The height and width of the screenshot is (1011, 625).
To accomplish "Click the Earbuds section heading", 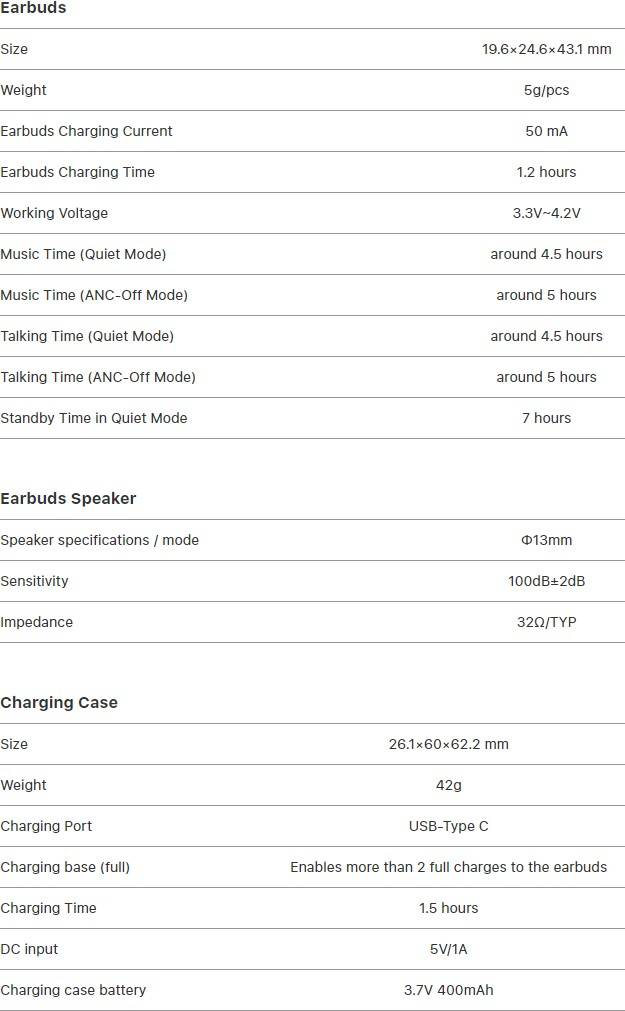I will pyautogui.click(x=33, y=8).
